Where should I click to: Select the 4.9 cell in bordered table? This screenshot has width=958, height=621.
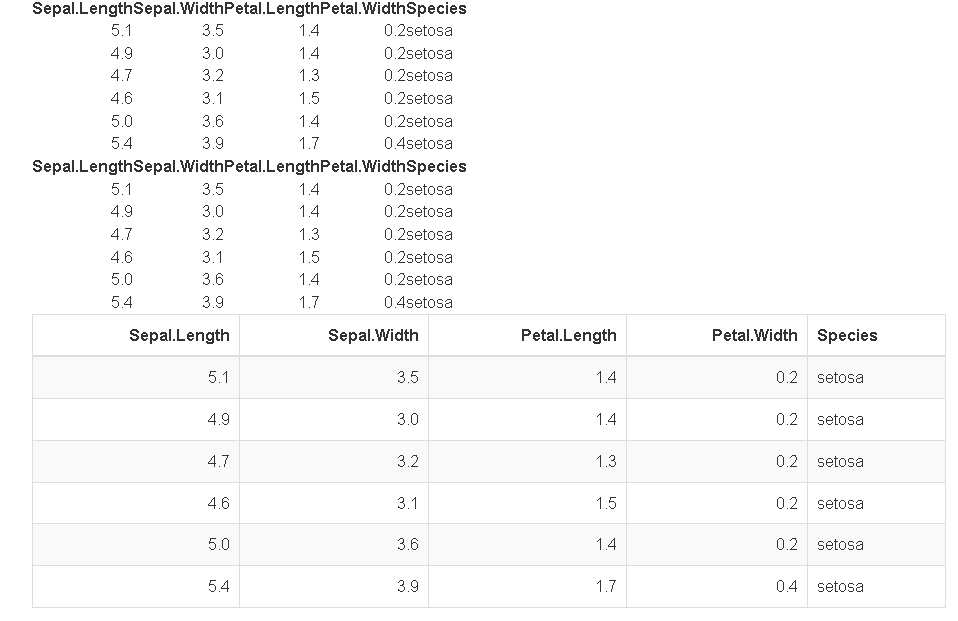[136, 420]
